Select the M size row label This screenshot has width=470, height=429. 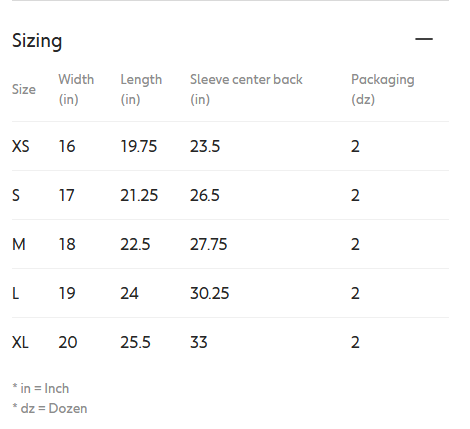[x=19, y=244]
